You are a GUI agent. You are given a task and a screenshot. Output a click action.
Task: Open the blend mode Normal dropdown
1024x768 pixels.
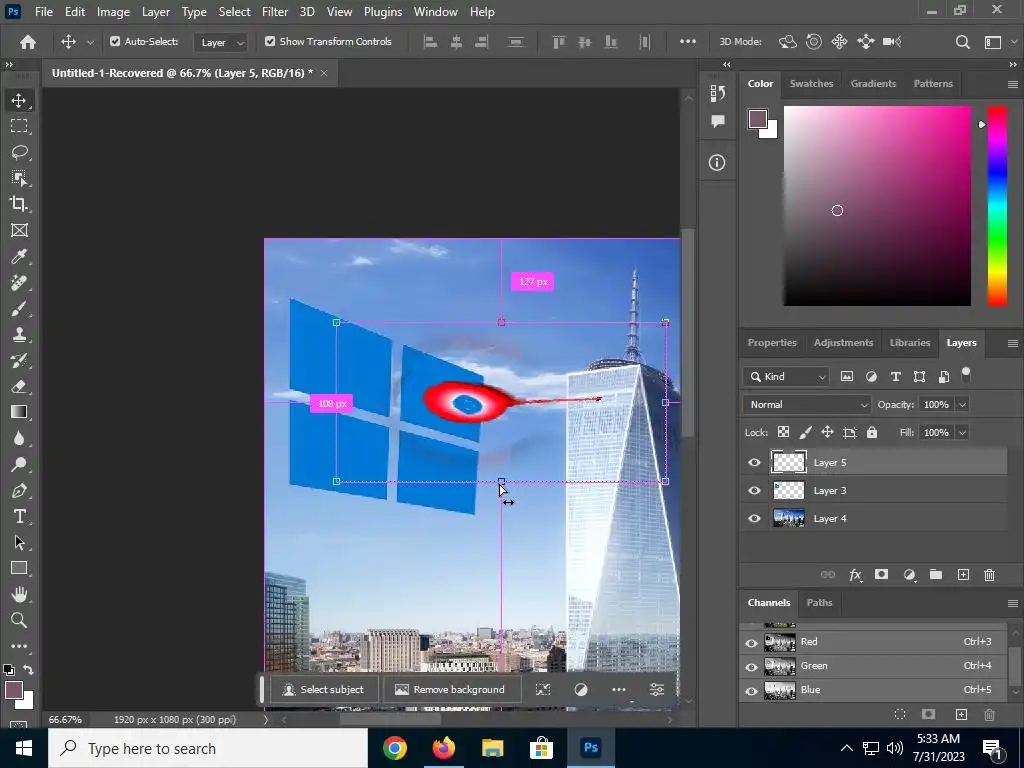pos(807,405)
